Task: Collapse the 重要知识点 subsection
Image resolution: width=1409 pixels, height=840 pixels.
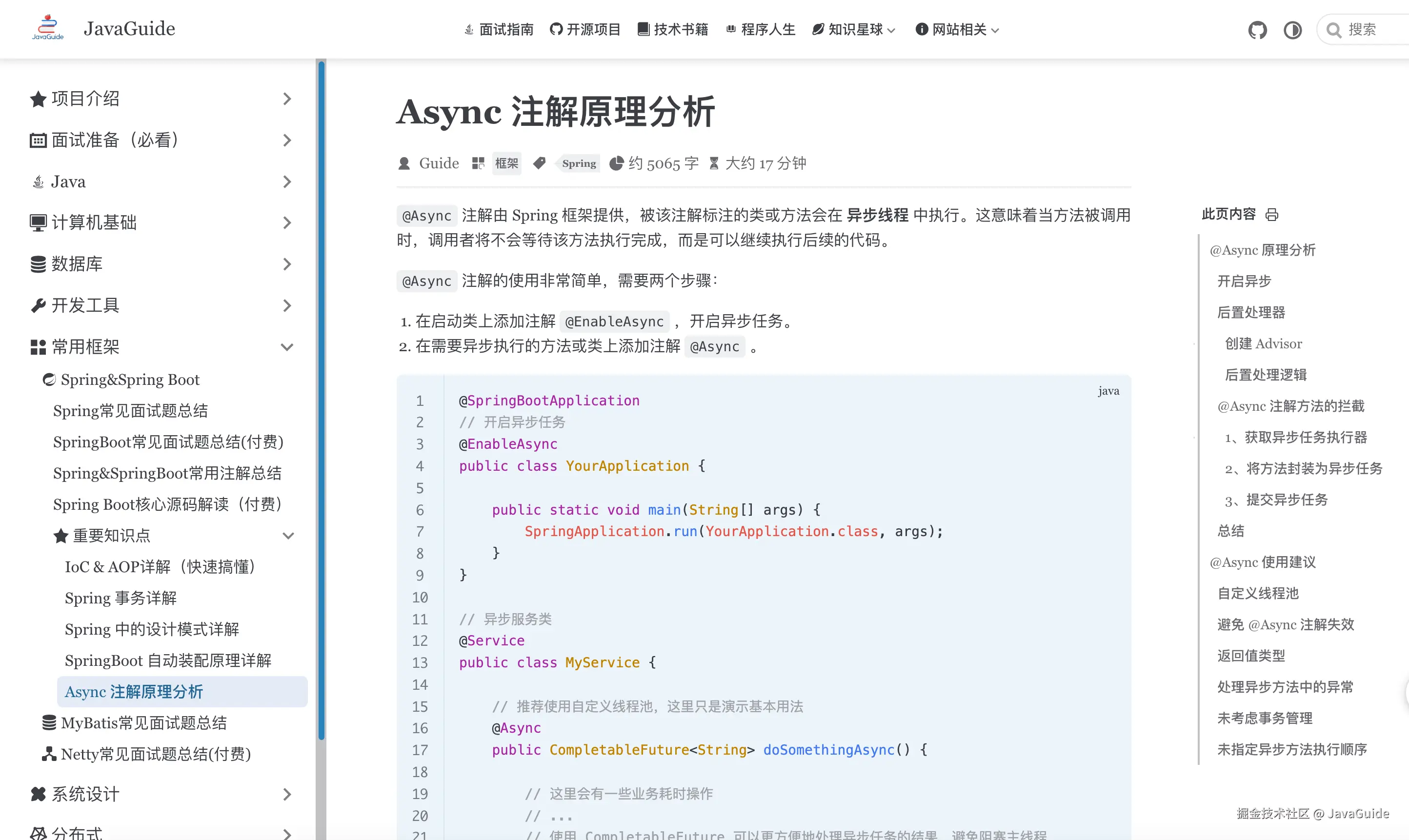Action: (x=288, y=536)
